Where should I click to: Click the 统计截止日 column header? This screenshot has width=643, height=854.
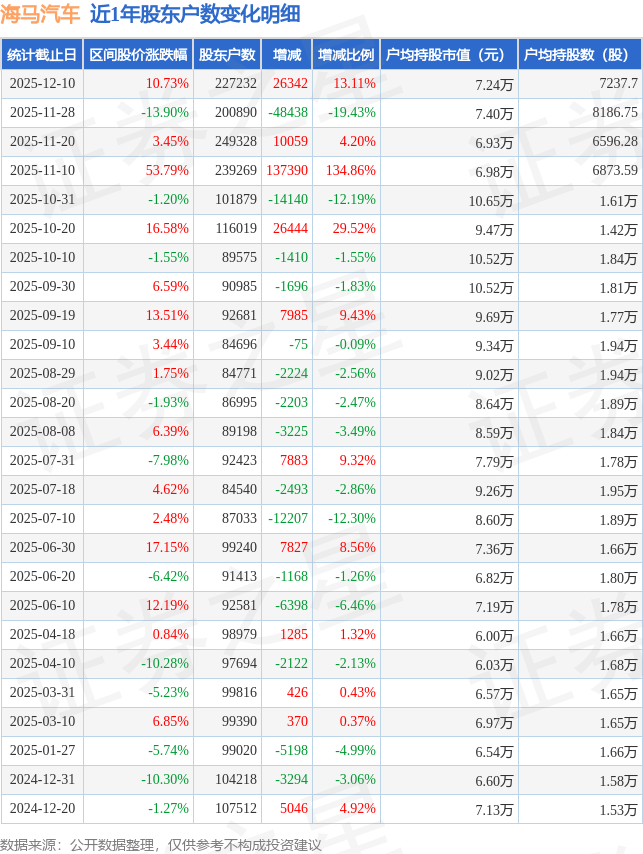coord(41,55)
